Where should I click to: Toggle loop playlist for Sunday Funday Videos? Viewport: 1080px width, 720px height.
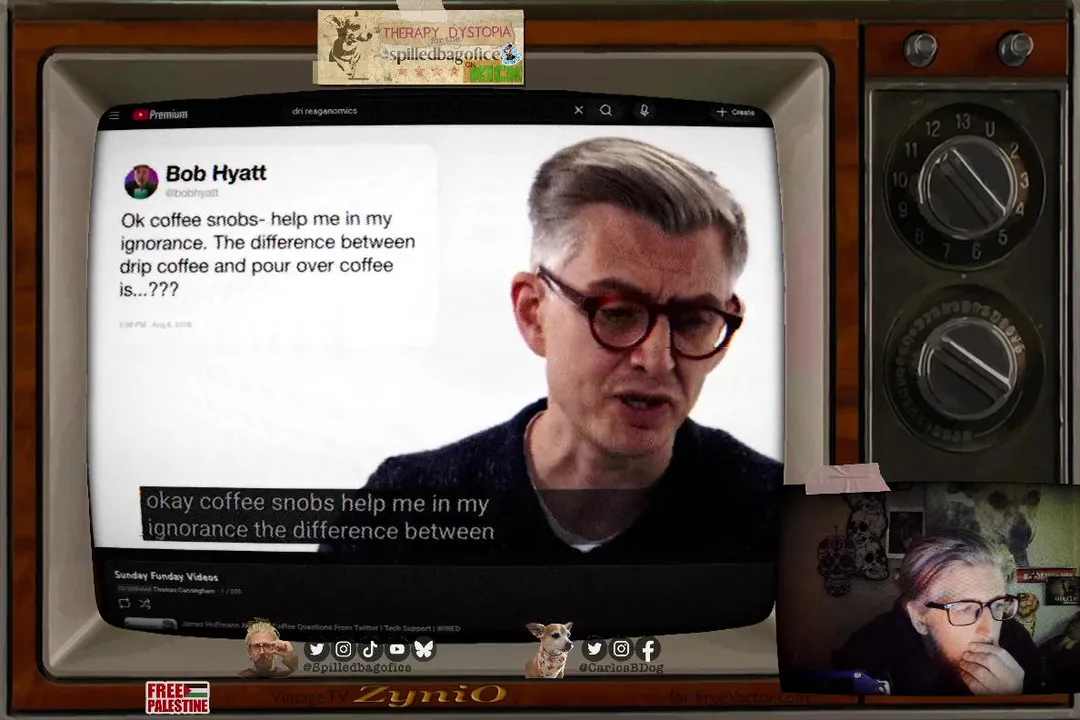pos(124,604)
